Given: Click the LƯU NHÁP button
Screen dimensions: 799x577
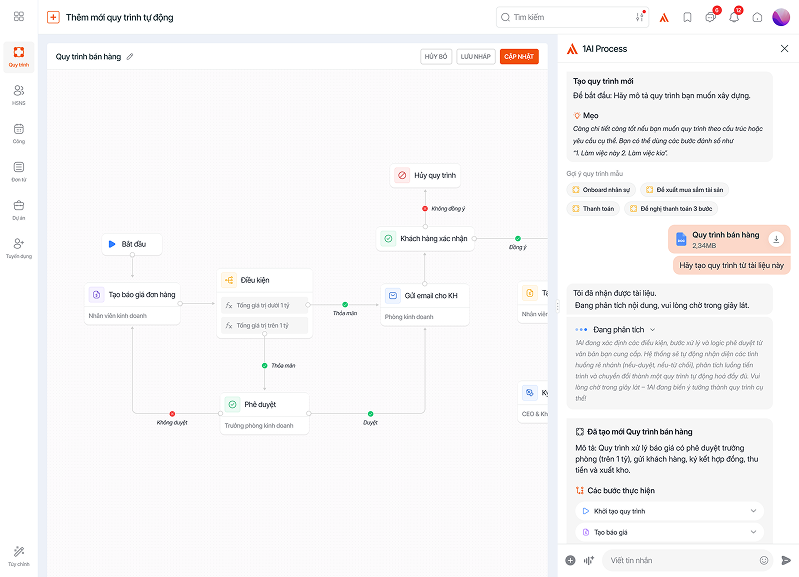Looking at the screenshot, I should pyautogui.click(x=476, y=57).
